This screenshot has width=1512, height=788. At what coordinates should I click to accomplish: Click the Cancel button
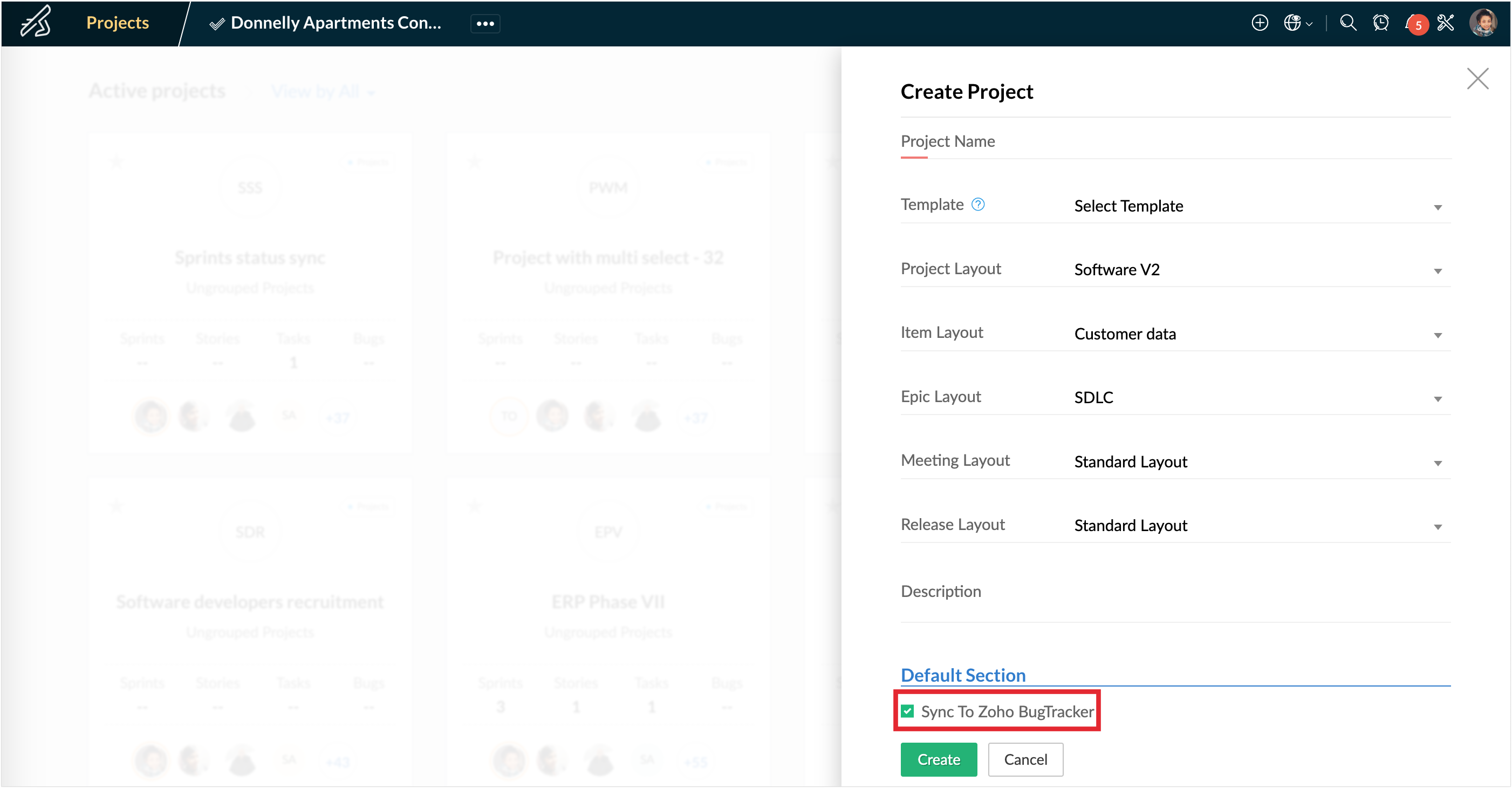[1025, 759]
